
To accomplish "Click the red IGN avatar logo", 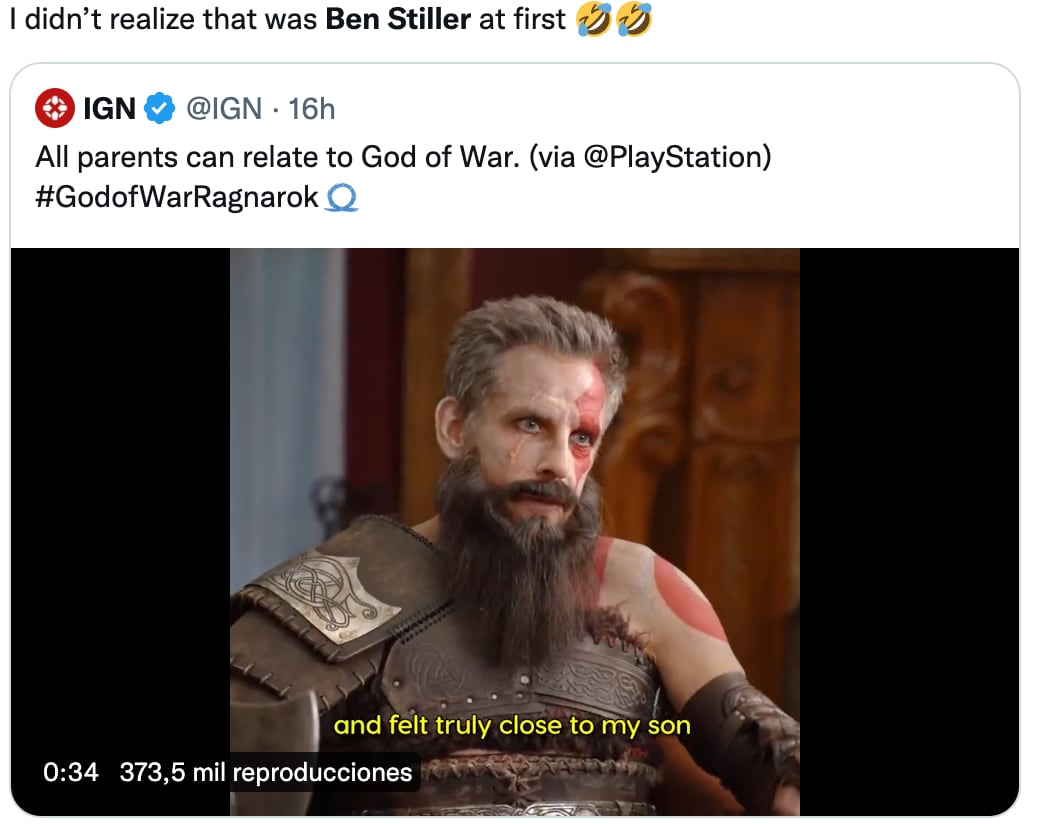I will [x=55, y=108].
